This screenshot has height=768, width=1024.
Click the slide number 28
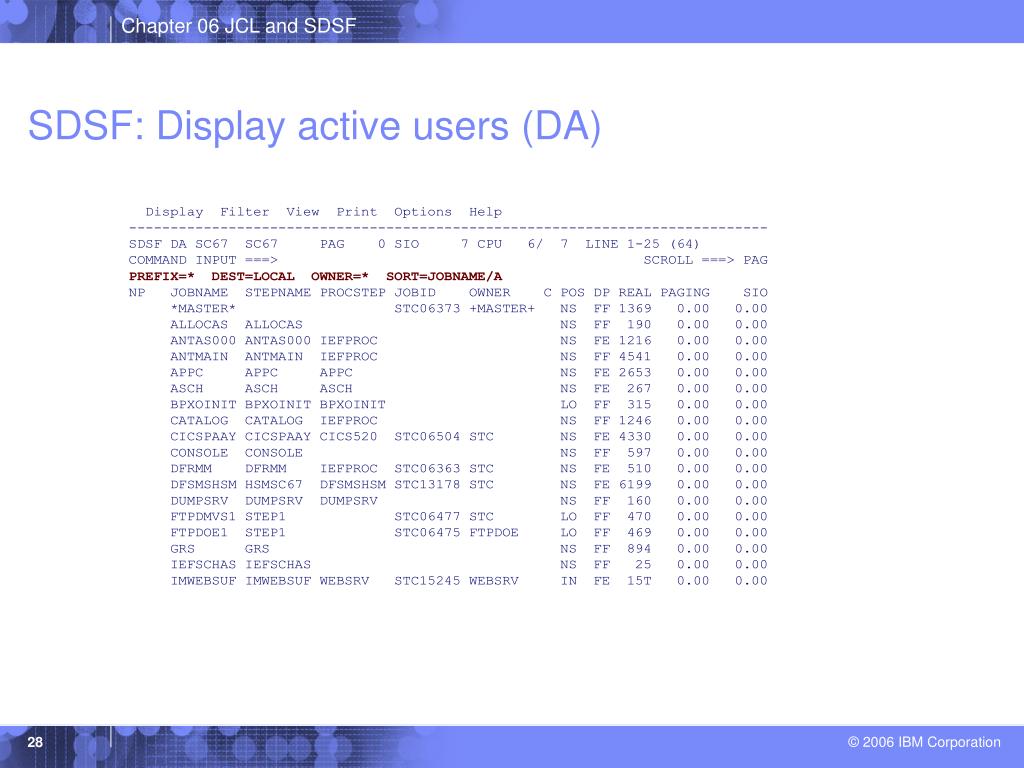(35, 742)
